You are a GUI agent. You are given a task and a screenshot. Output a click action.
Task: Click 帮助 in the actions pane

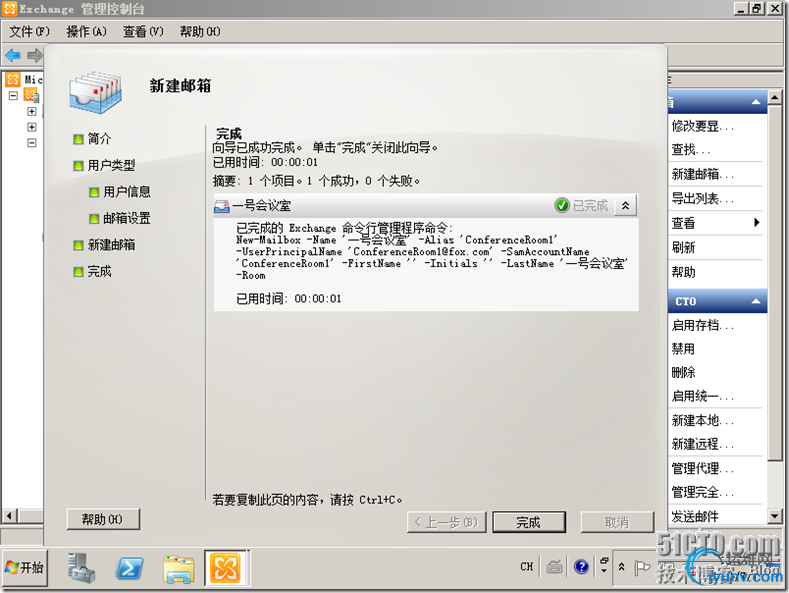[x=683, y=272]
